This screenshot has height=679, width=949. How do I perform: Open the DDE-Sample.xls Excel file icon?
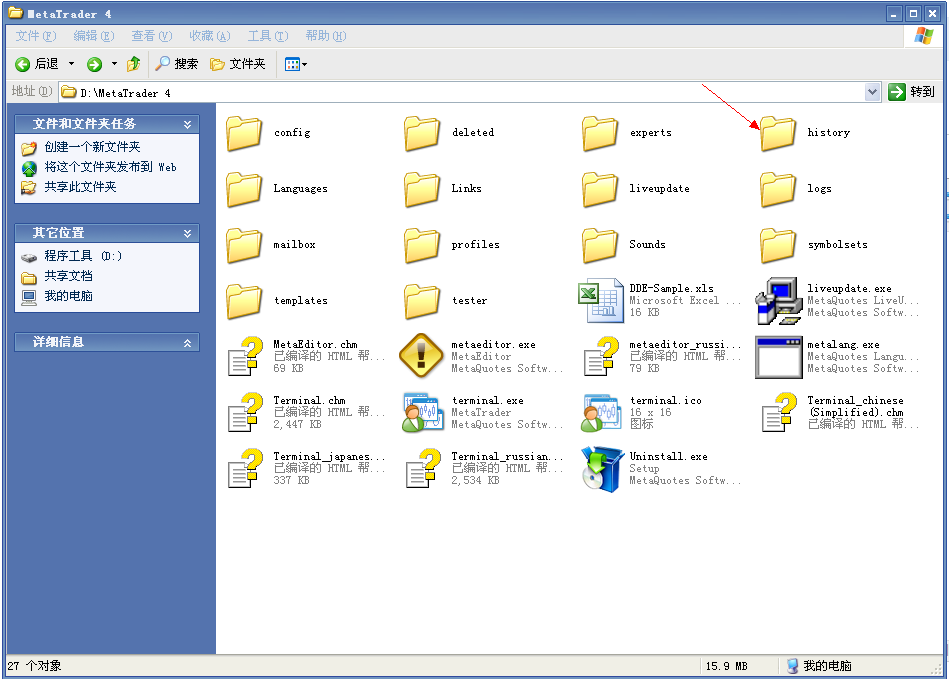pyautogui.click(x=601, y=300)
